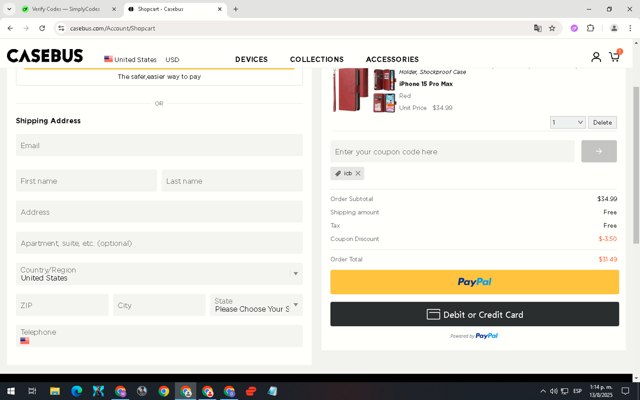Click the telephone country flag selector
This screenshot has width=640, height=400.
24,340
